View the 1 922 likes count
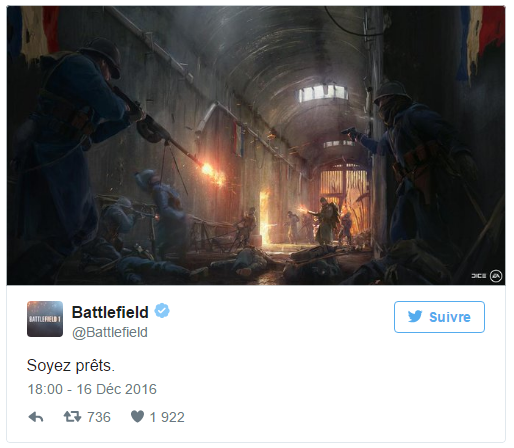This screenshot has height=448, width=514. coord(167,417)
